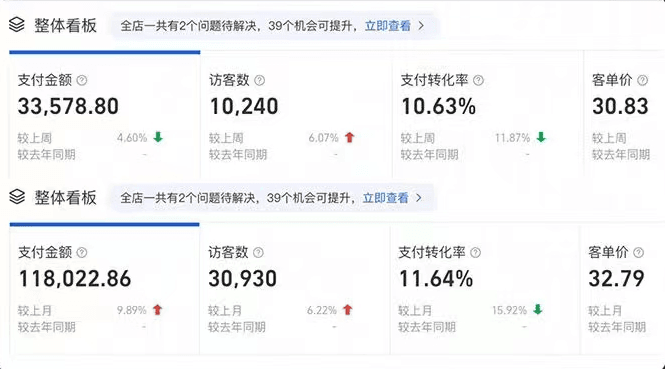Expand the chevron after upper 立即查看
The image size is (665, 369).
click(421, 26)
